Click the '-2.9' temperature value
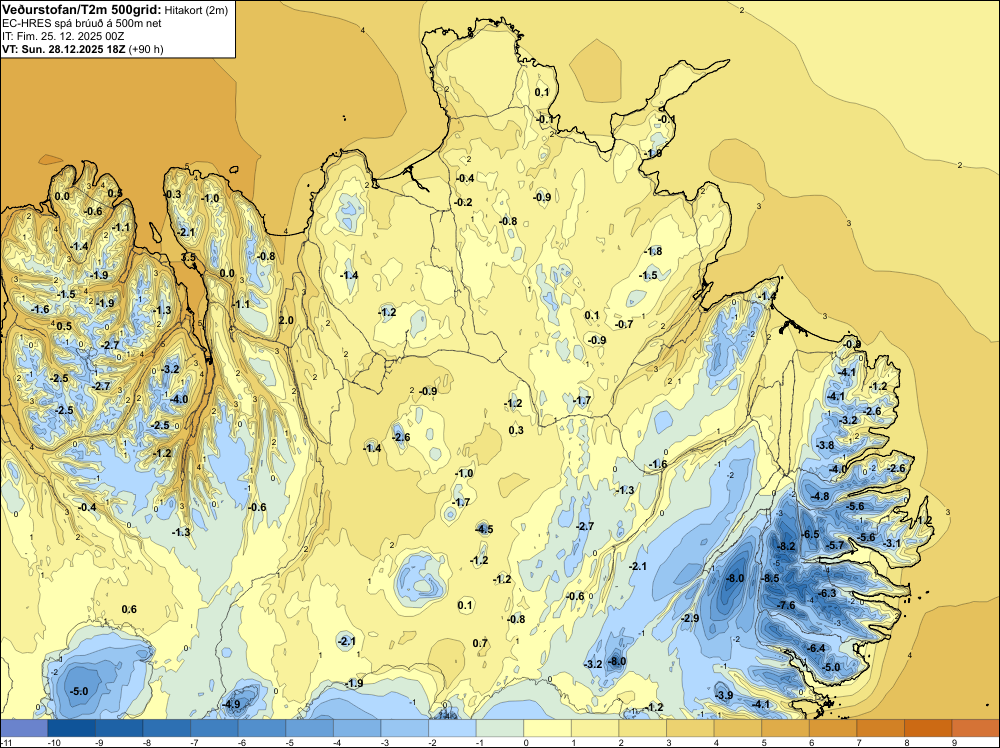Image resolution: width=1000 pixels, height=748 pixels. pos(691,619)
